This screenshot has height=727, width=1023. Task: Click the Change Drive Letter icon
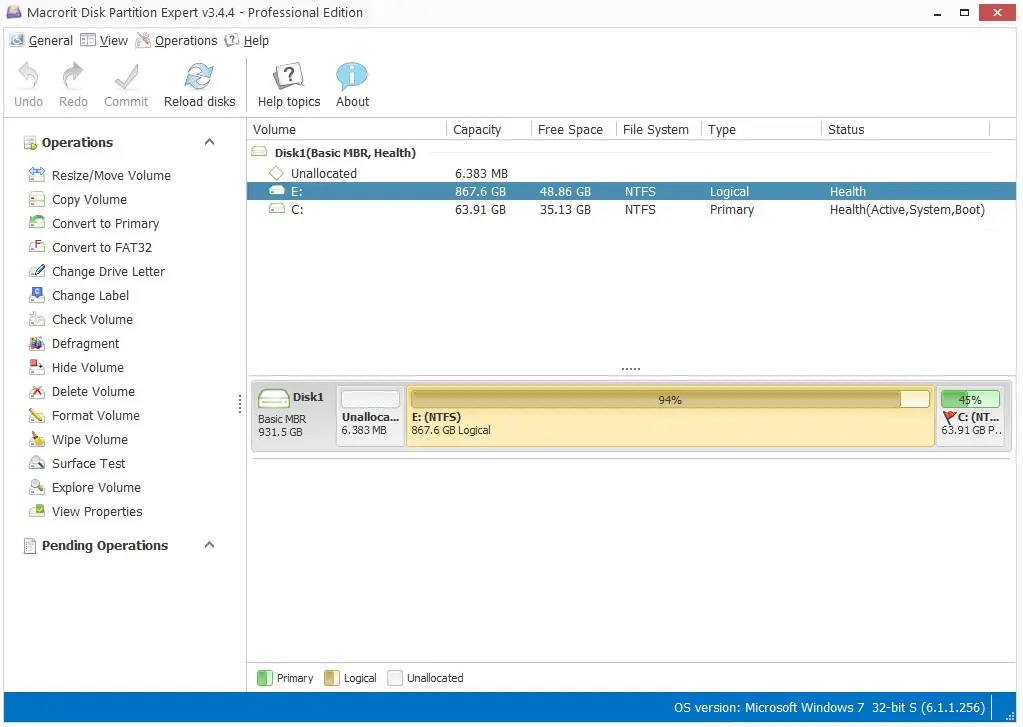37,271
